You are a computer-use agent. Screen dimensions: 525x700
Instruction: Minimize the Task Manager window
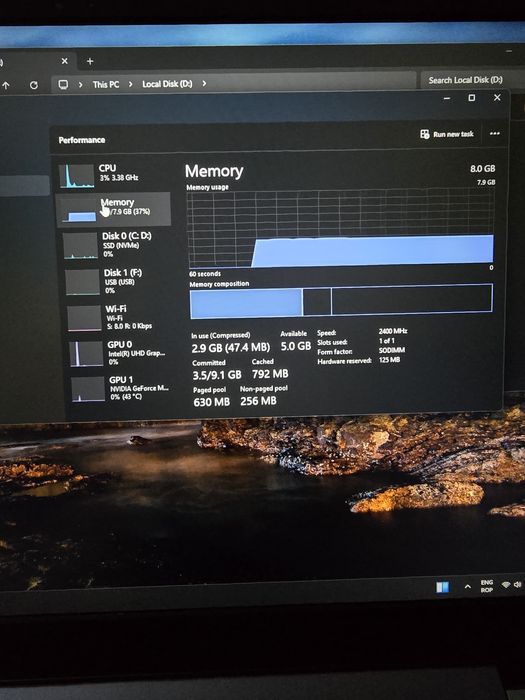click(447, 98)
